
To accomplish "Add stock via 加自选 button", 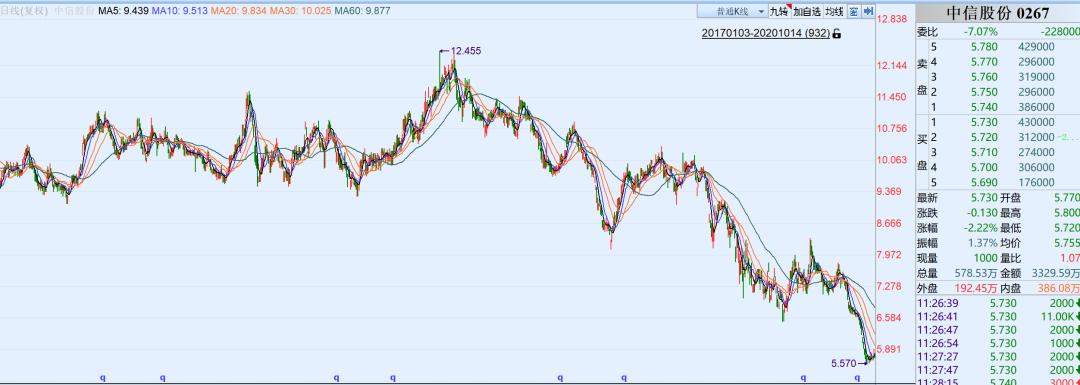I will (x=807, y=11).
